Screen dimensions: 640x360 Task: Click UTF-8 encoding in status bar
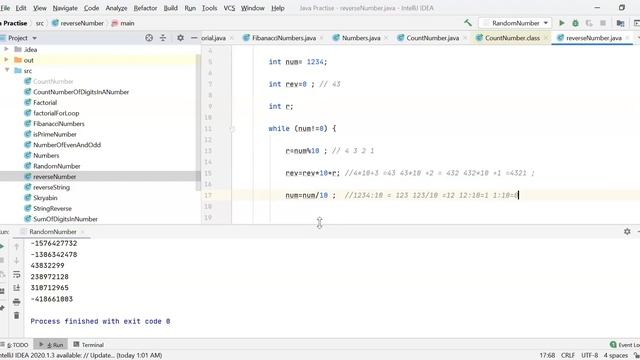(589, 356)
